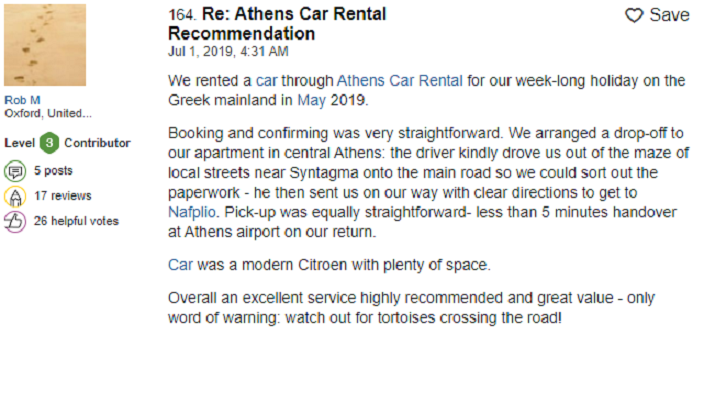Open the '26 helpful votes' text

point(76,221)
